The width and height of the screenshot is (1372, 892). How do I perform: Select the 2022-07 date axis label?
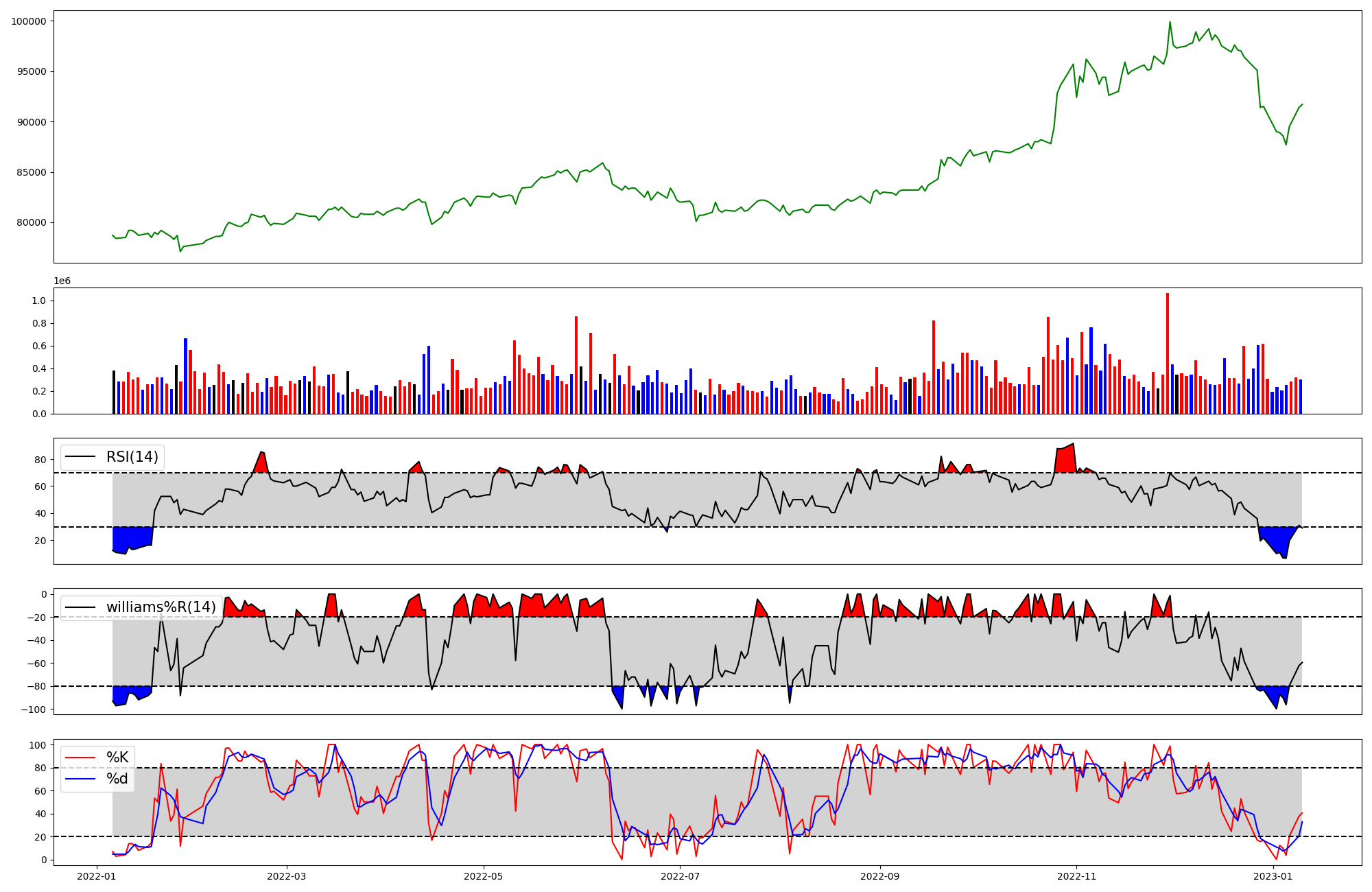pos(681,876)
